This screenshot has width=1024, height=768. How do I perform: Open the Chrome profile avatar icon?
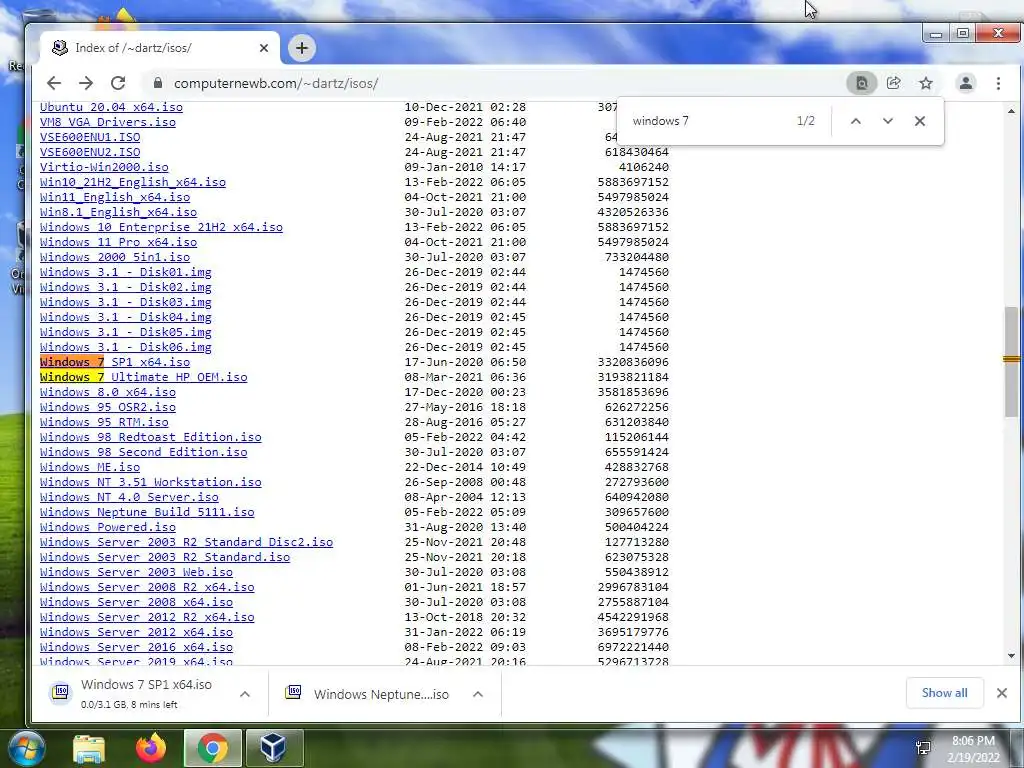click(x=966, y=83)
